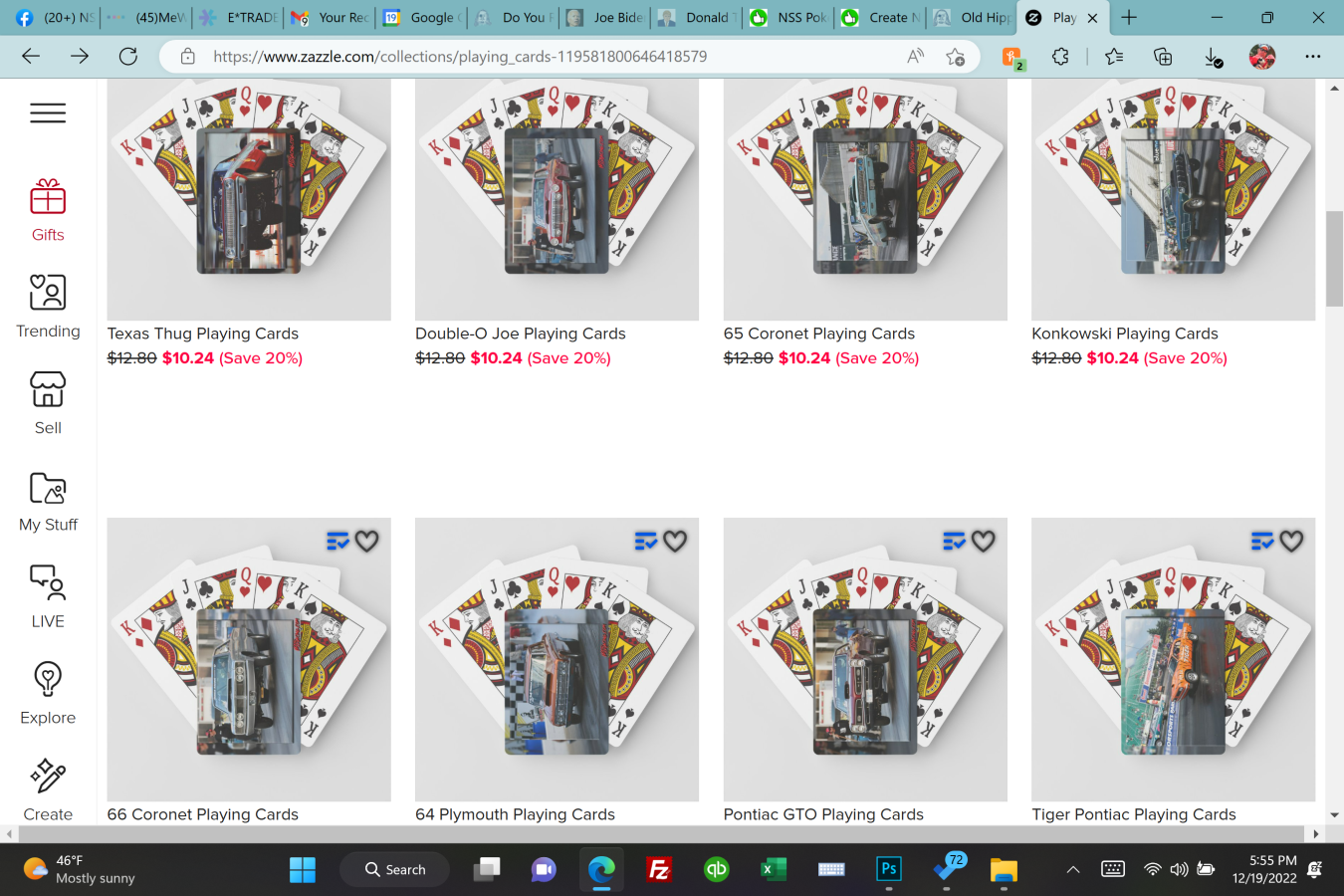Open Pontiac GTO Playing Cards link
Viewport: 1344px width, 896px height.
(x=823, y=814)
